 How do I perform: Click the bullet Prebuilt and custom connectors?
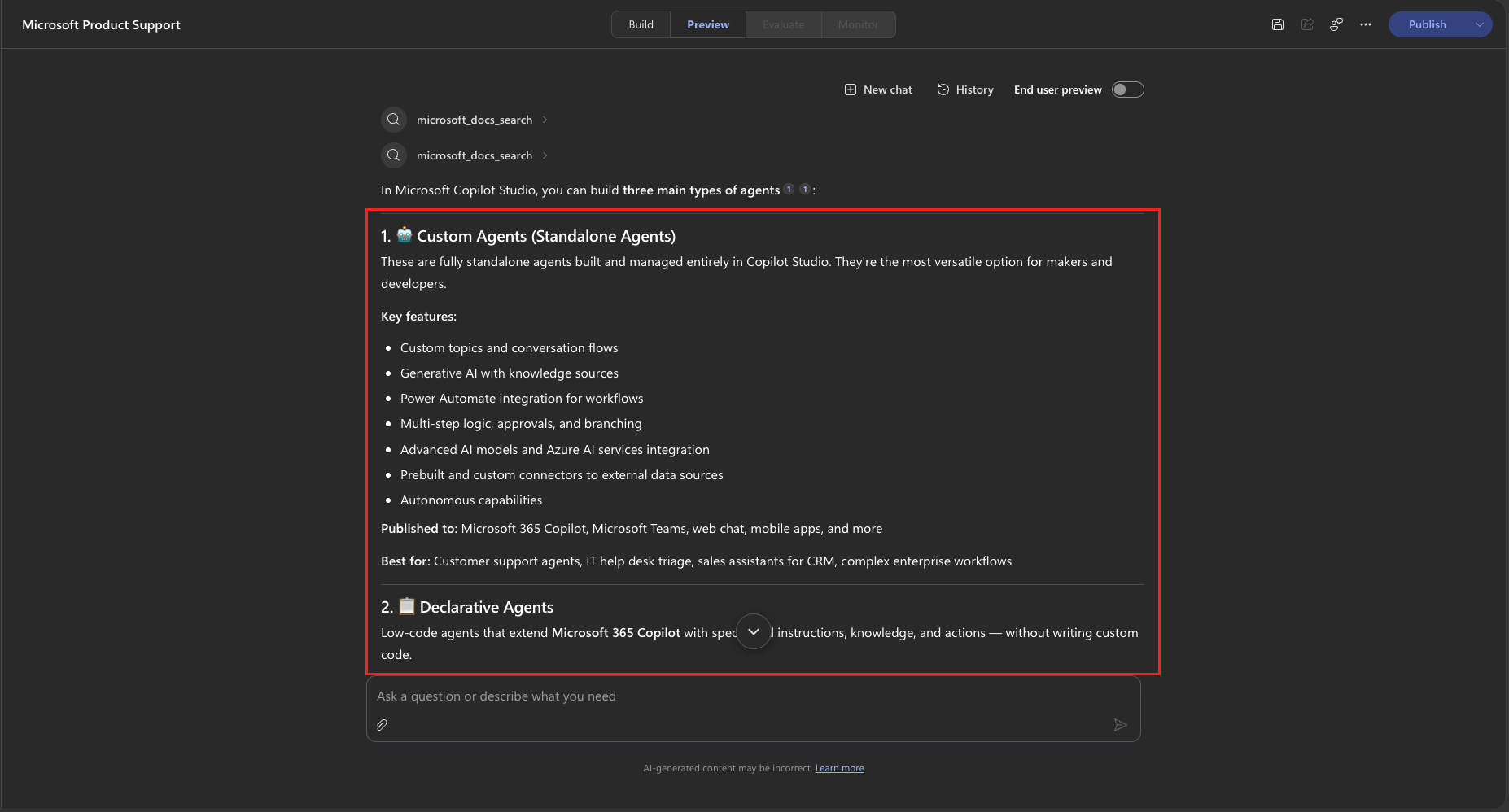pyautogui.click(x=562, y=475)
